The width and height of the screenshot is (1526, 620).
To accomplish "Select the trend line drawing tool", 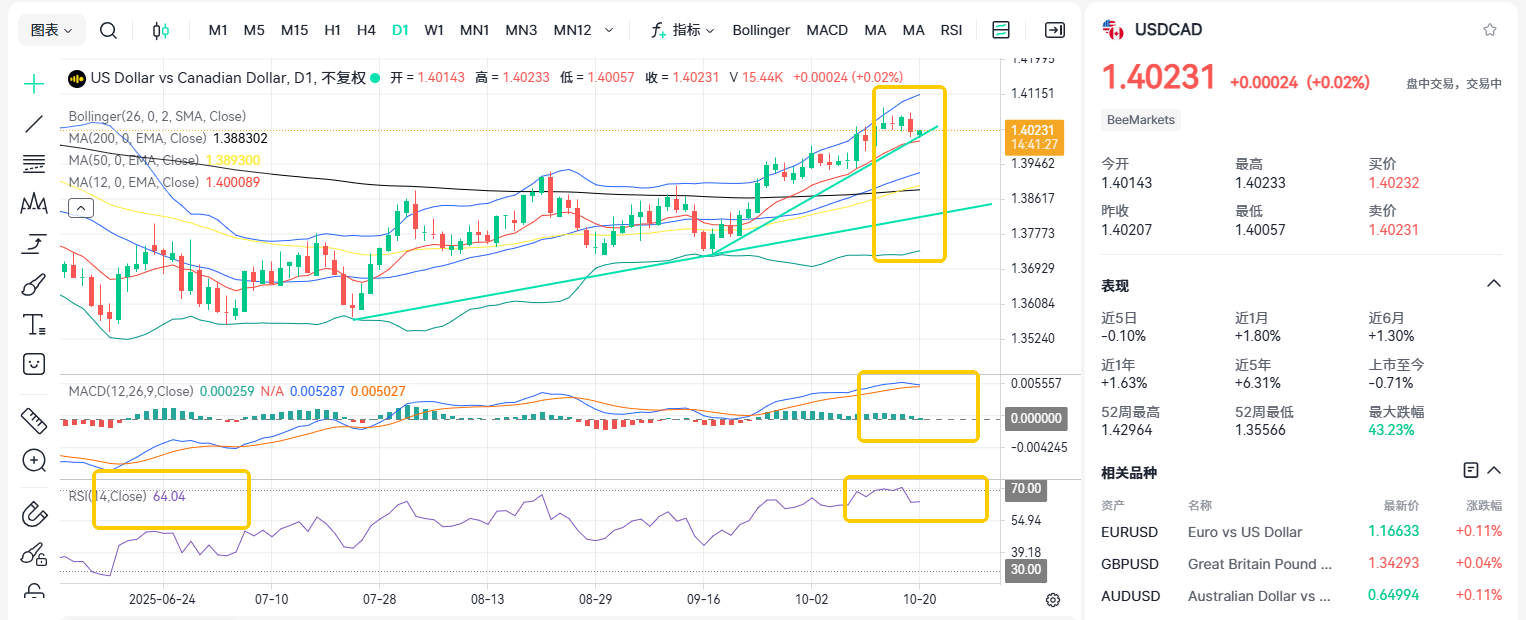I will [x=34, y=124].
